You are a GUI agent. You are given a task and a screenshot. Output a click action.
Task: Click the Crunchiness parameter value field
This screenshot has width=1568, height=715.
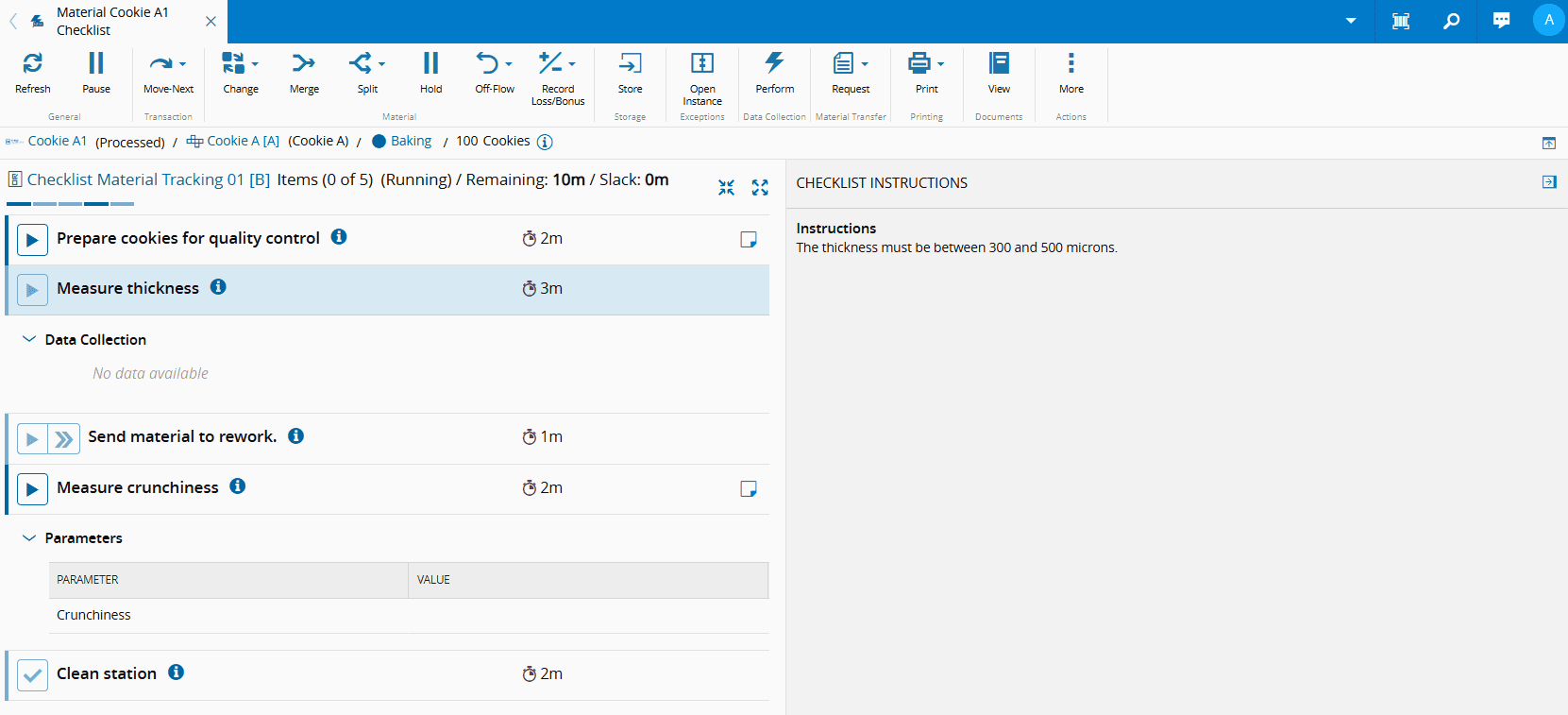pos(587,615)
